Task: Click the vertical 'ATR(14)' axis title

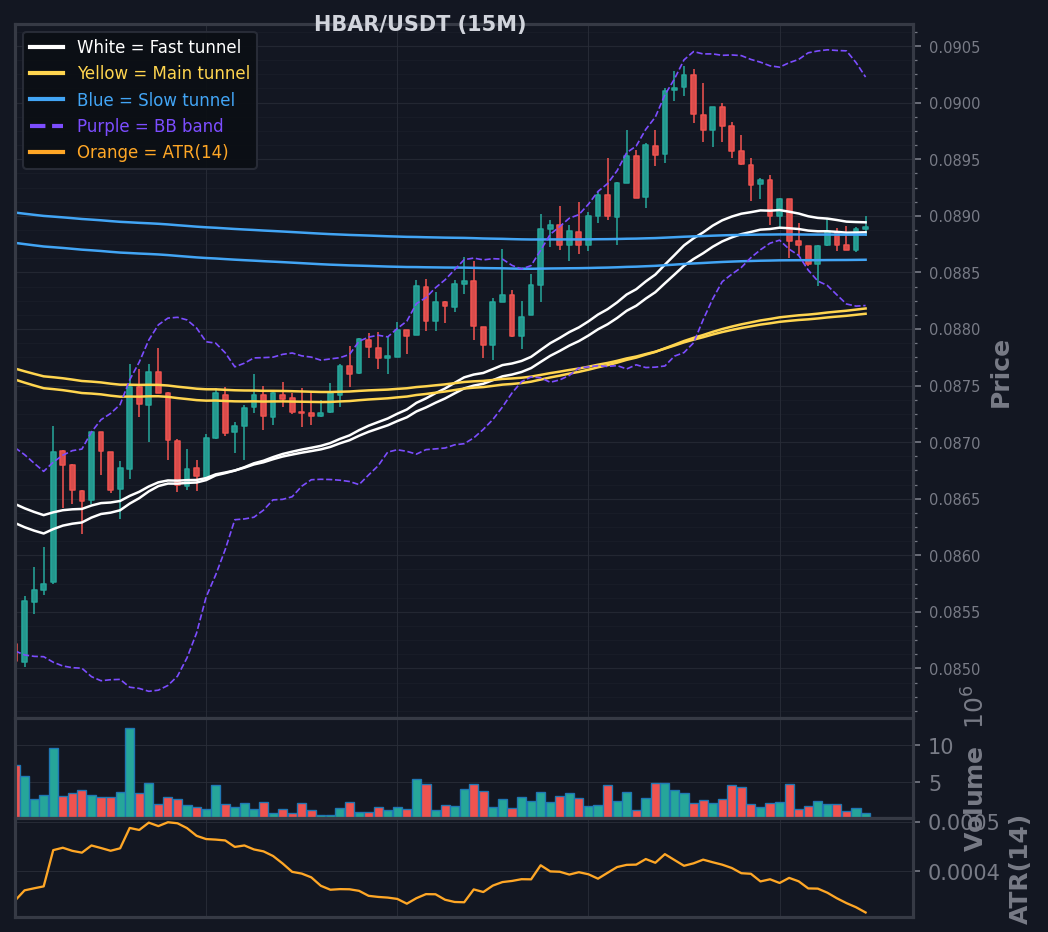Action: 1017,869
